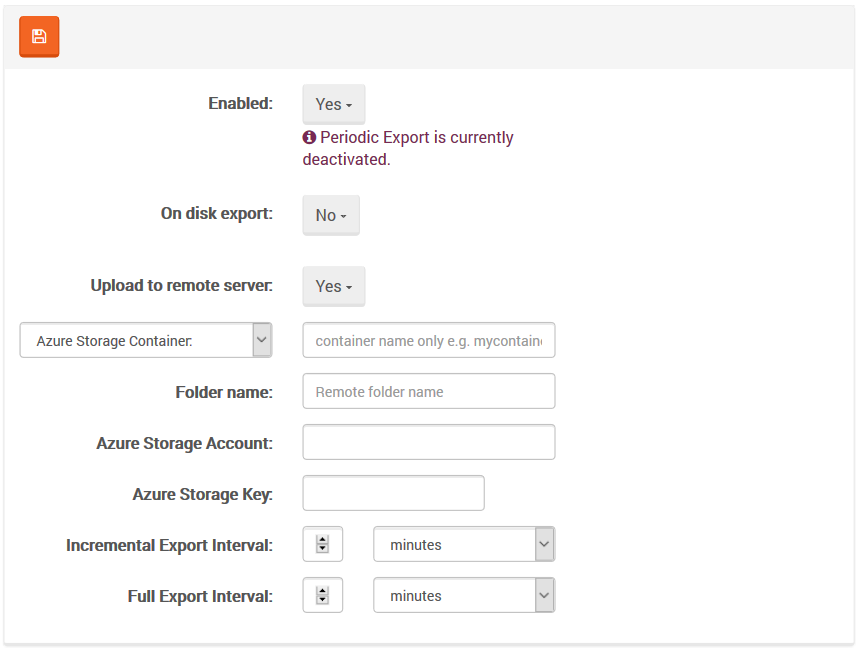Click the 'Azure Storage Key:' label
The image size is (858, 648).
[202, 494]
